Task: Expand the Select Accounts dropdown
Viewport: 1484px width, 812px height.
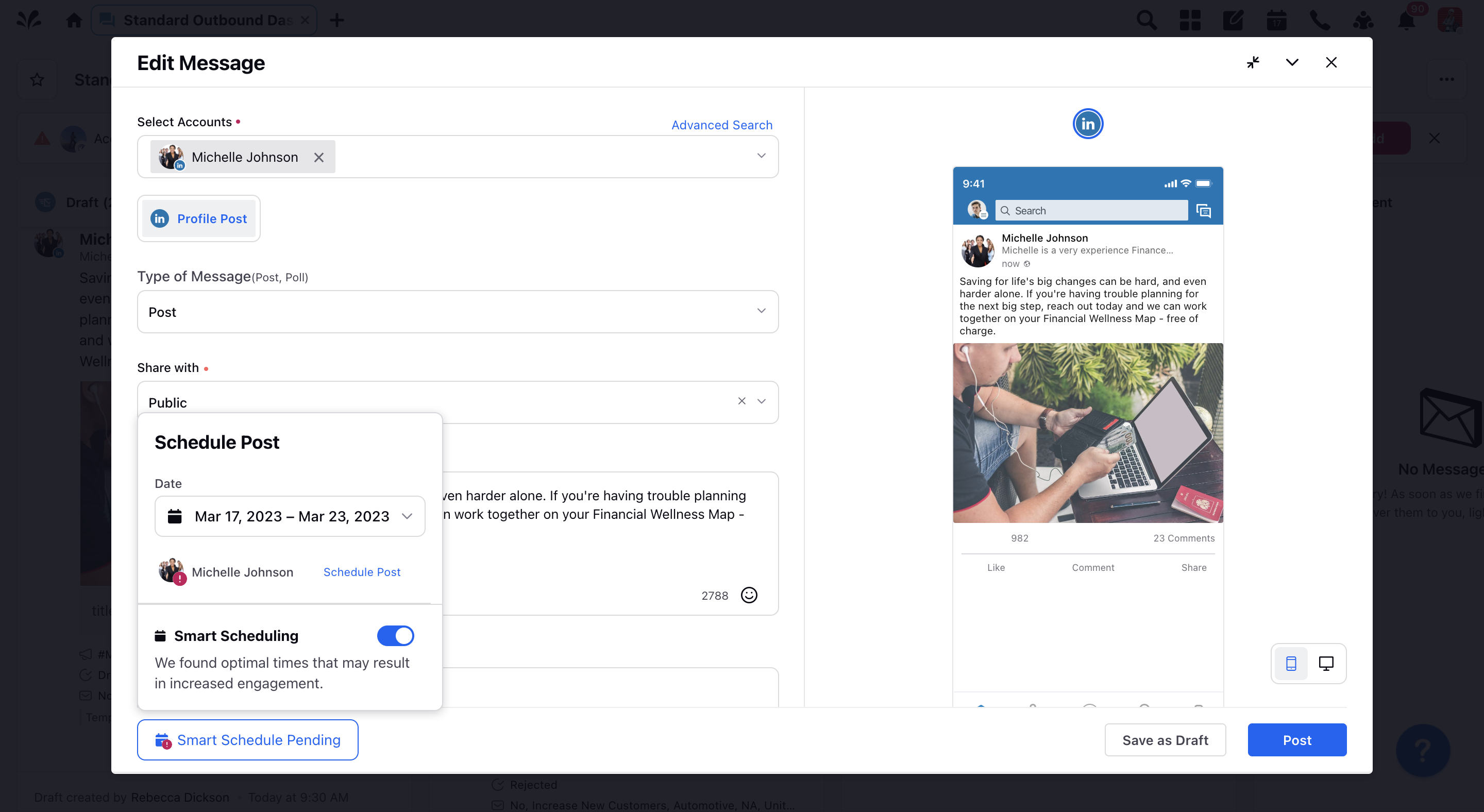Action: (762, 156)
